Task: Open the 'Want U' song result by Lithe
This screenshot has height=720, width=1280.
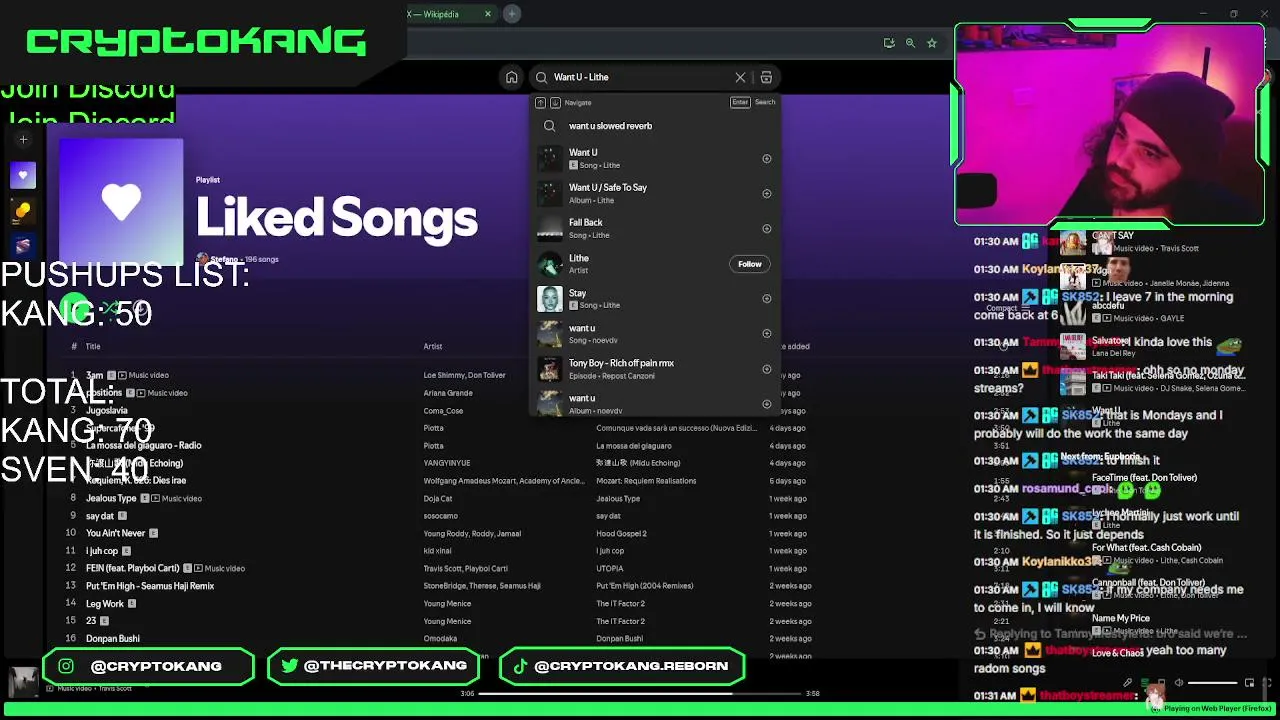Action: (654, 159)
